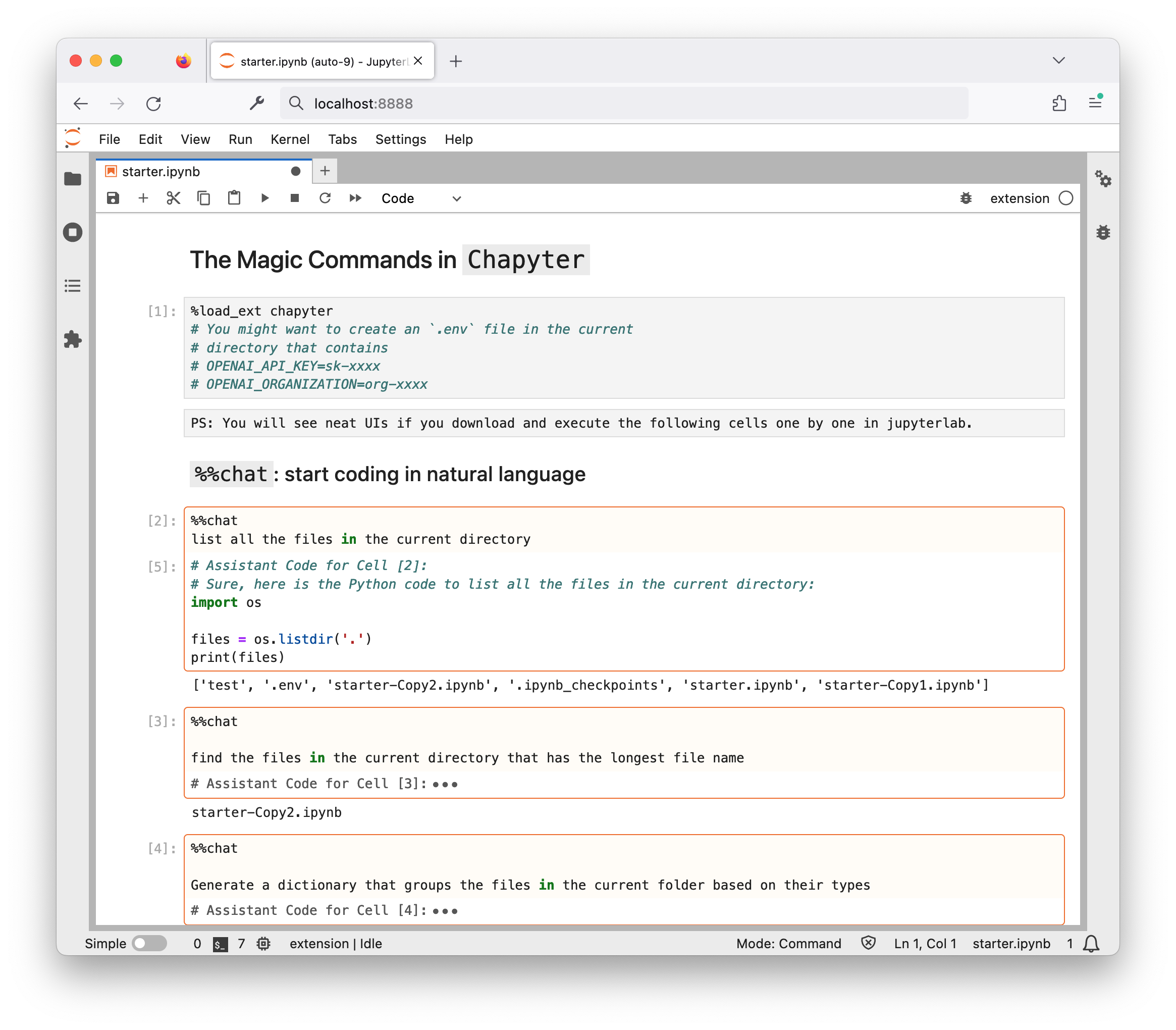Open the View menu
Image resolution: width=1176 pixels, height=1030 pixels.
click(x=195, y=139)
